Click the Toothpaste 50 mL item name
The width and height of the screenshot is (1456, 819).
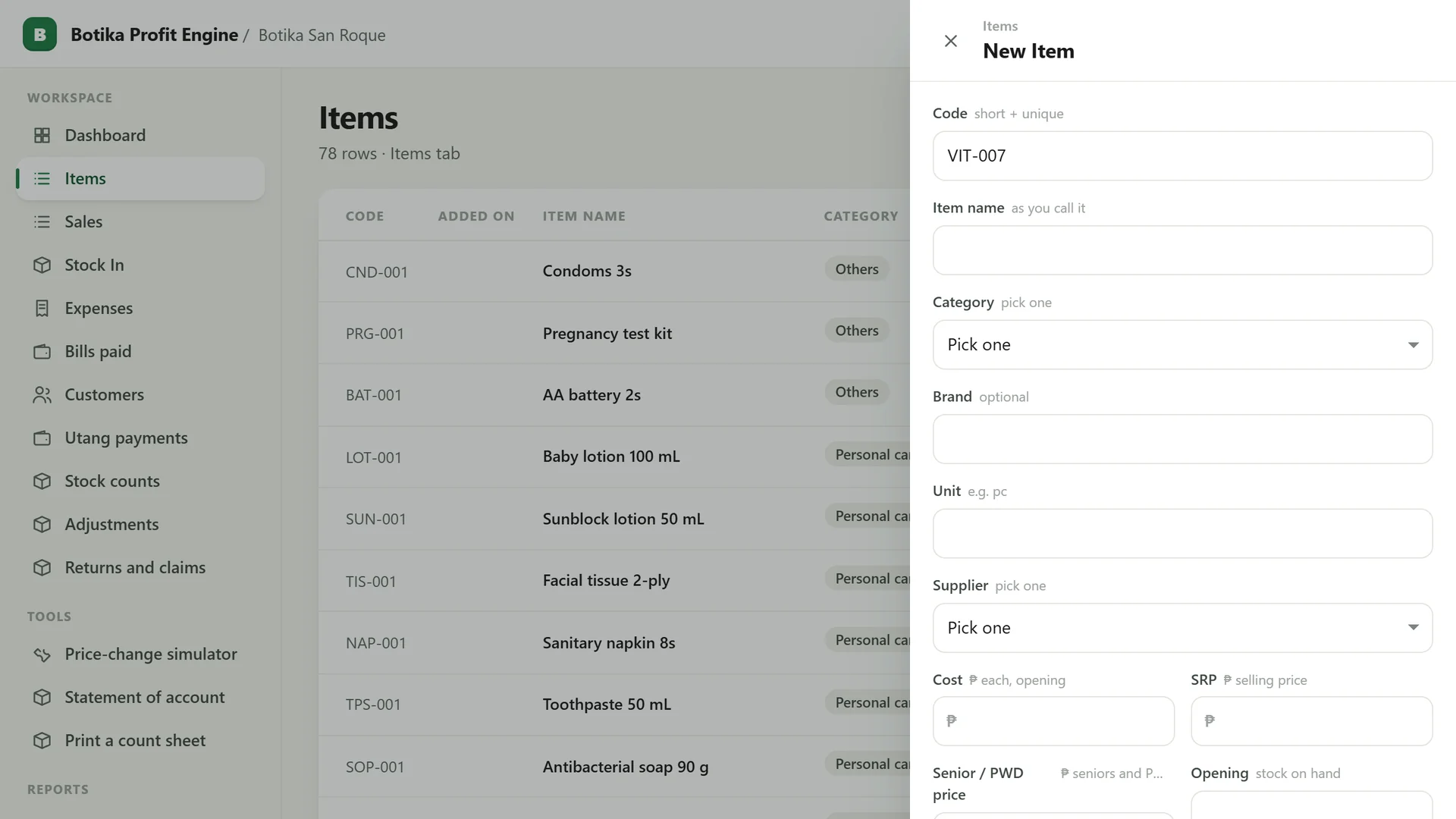coord(607,704)
